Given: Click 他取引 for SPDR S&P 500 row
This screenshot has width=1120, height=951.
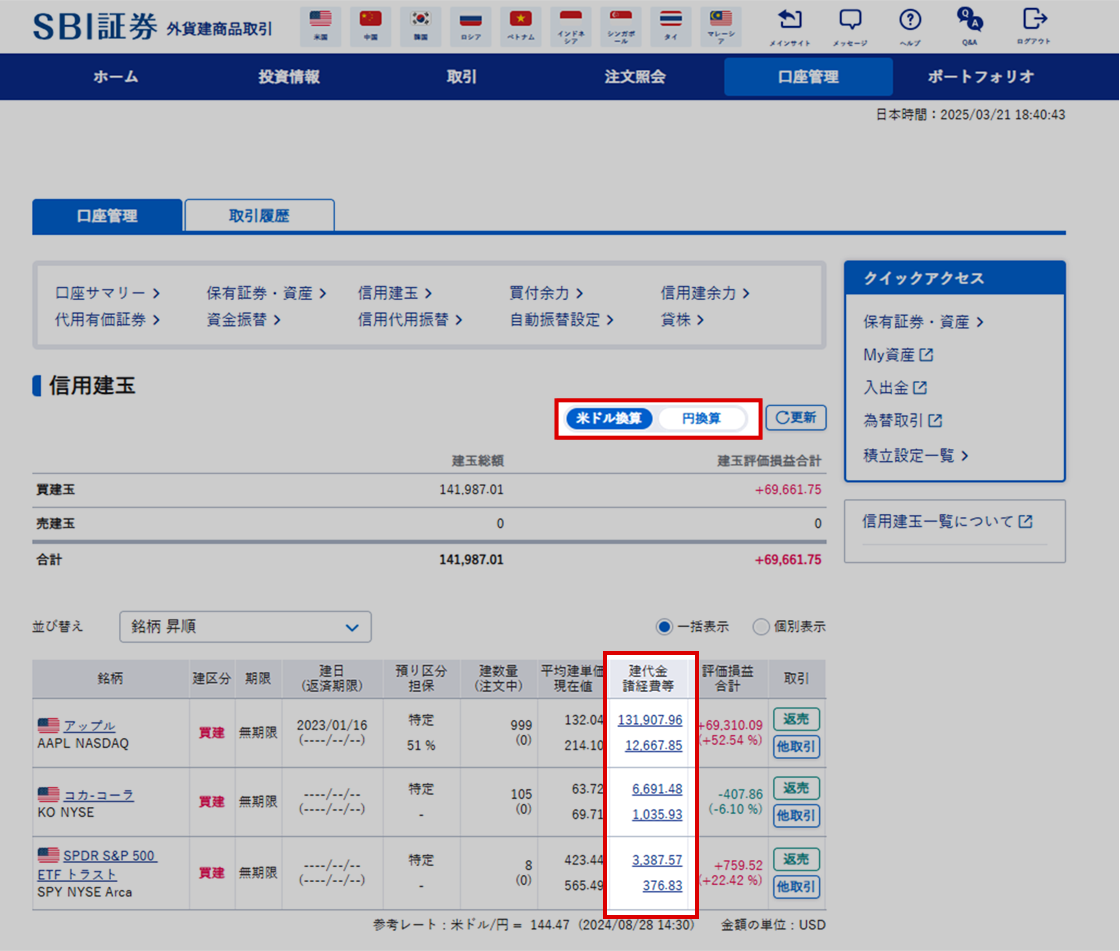Looking at the screenshot, I should 796,887.
